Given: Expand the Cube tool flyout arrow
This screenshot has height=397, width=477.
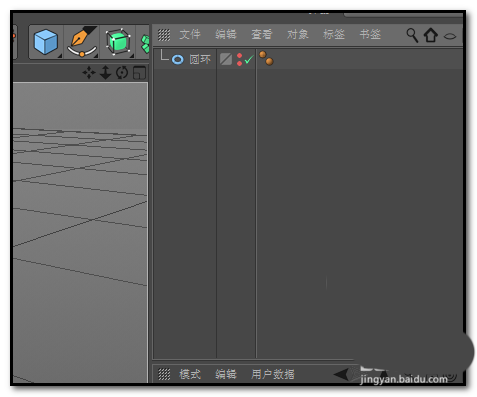Looking at the screenshot, I should click(60, 56).
